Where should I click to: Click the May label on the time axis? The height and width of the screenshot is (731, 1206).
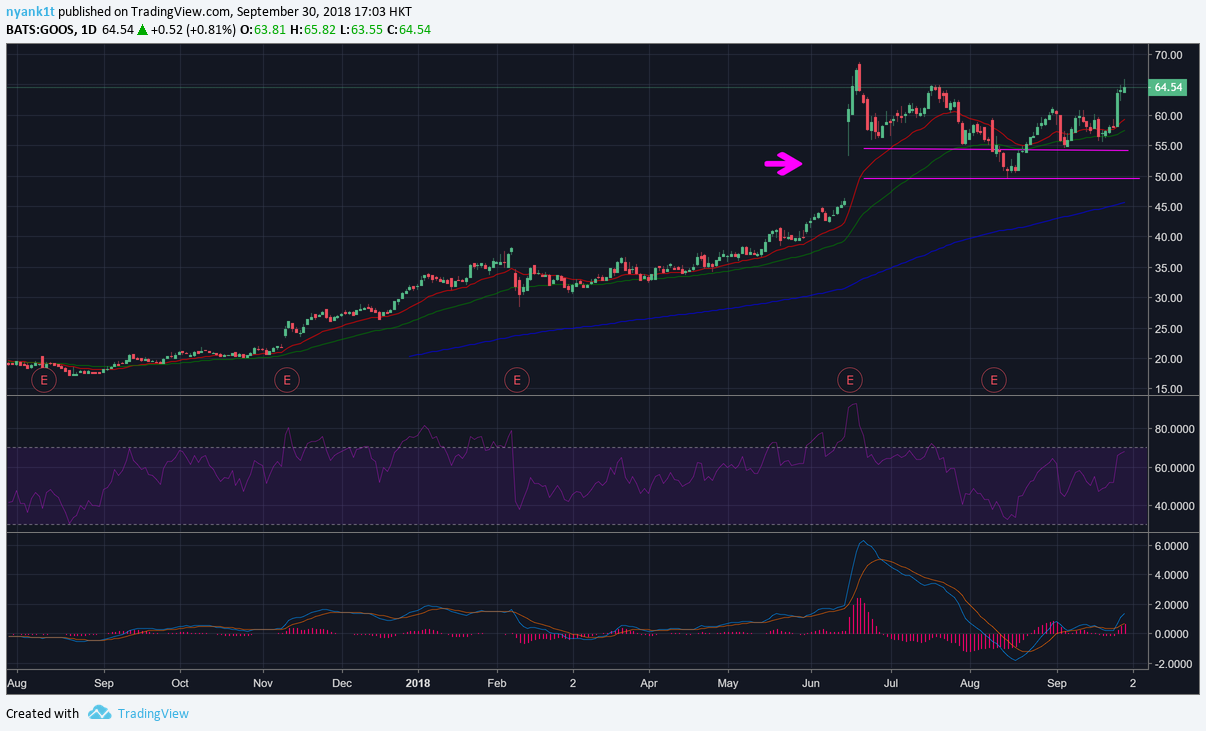(x=728, y=683)
